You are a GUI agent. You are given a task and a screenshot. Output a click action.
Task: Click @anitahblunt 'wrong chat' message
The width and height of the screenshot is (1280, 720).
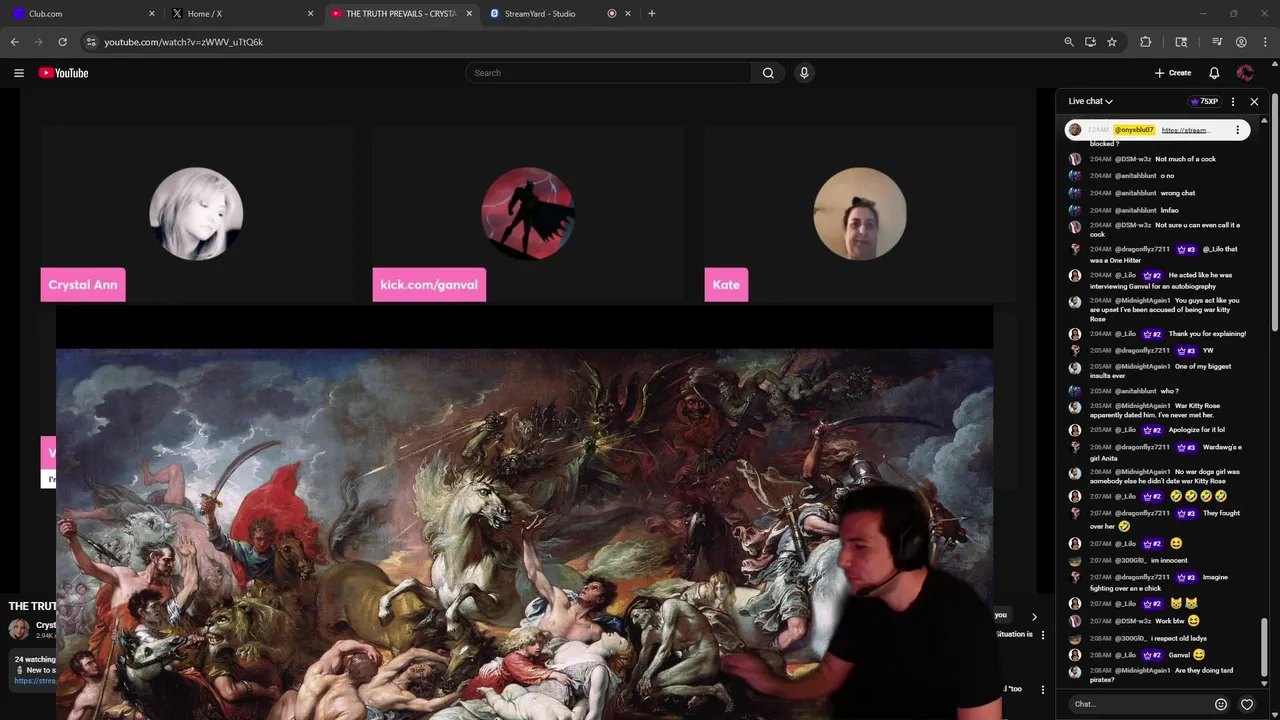click(x=1177, y=193)
